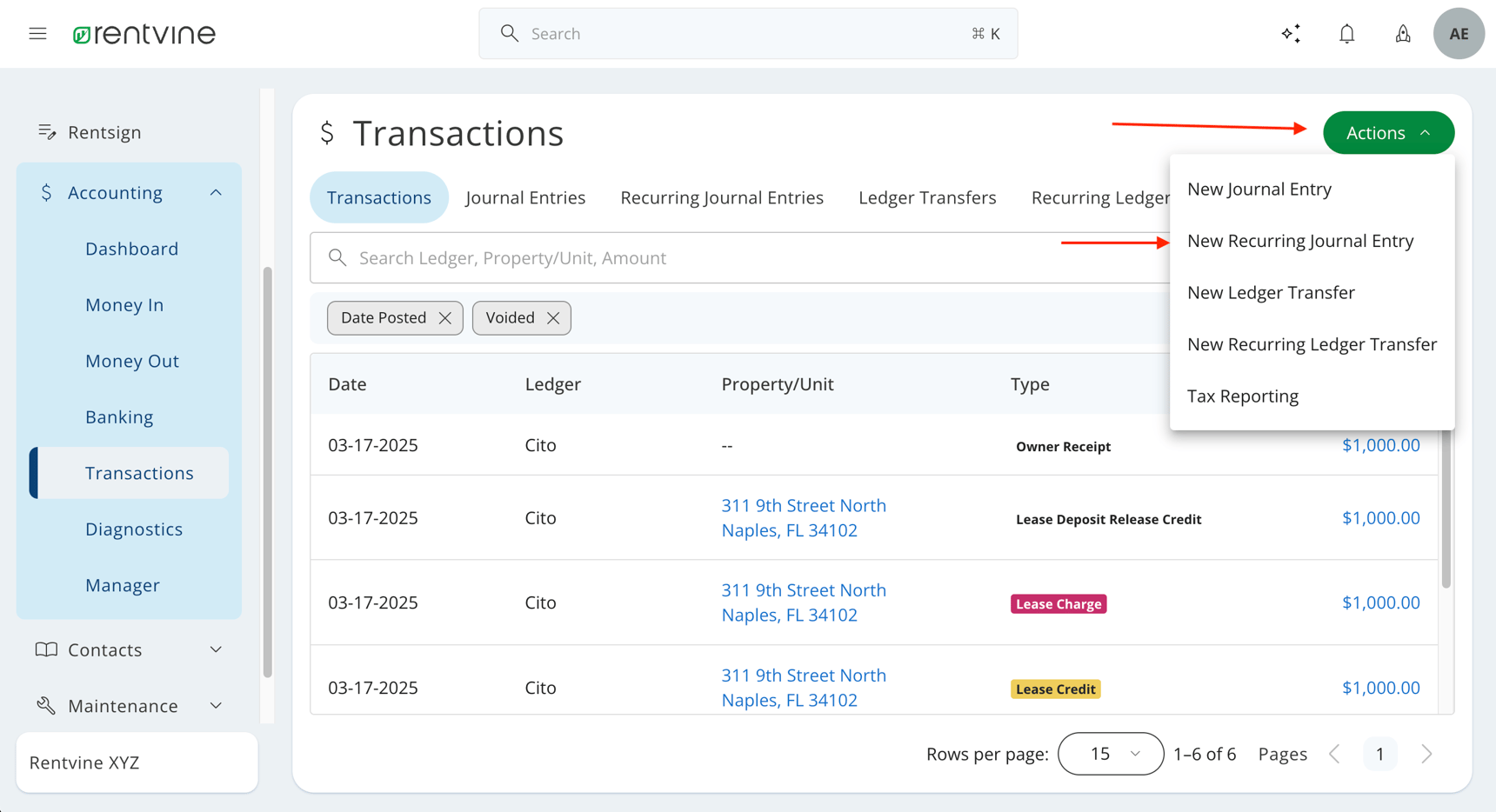Screen dimensions: 1496x812
Task: Open the AE user avatar menu
Action: coord(1458,34)
